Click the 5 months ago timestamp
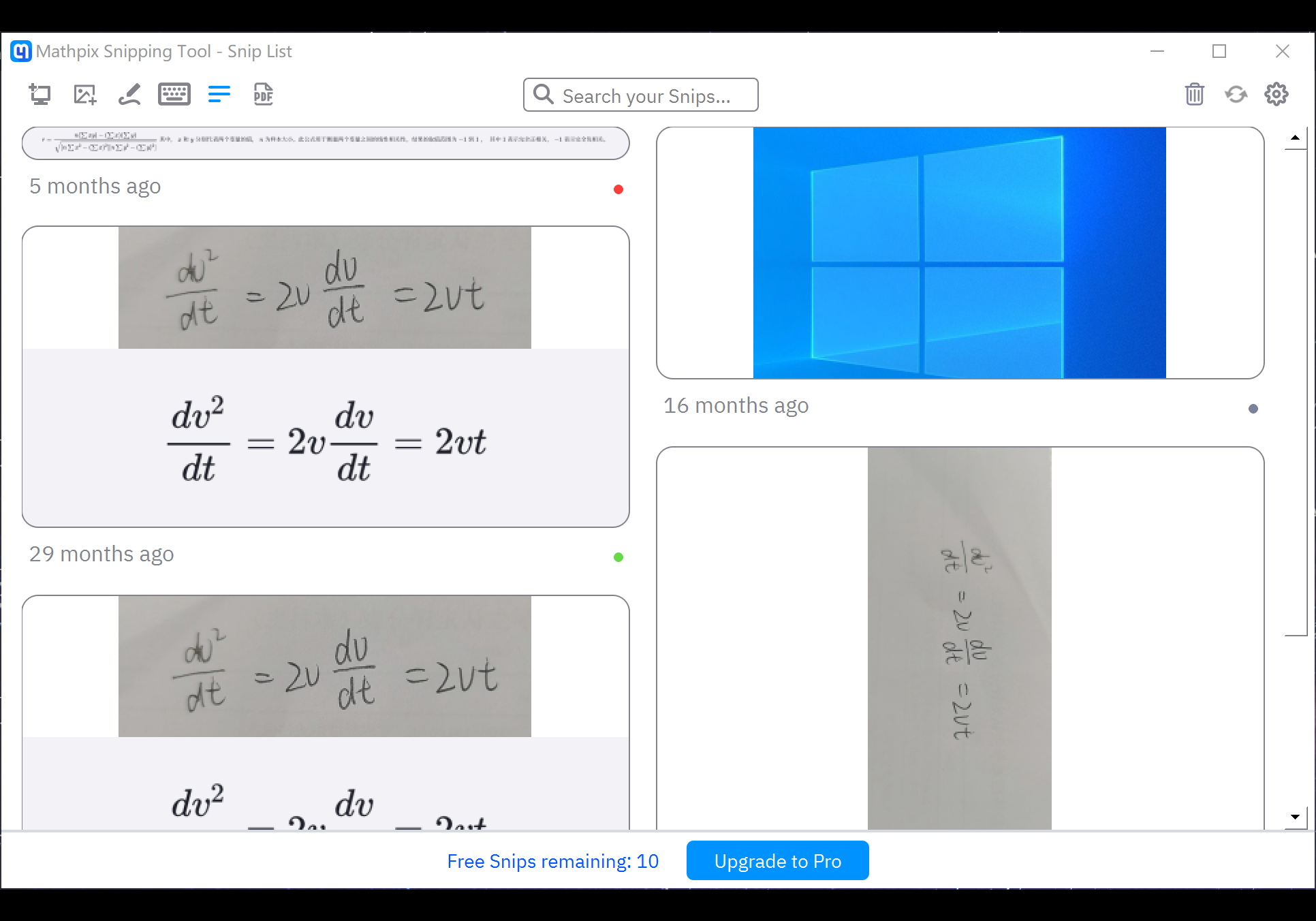The height and width of the screenshot is (921, 1316). pos(95,186)
